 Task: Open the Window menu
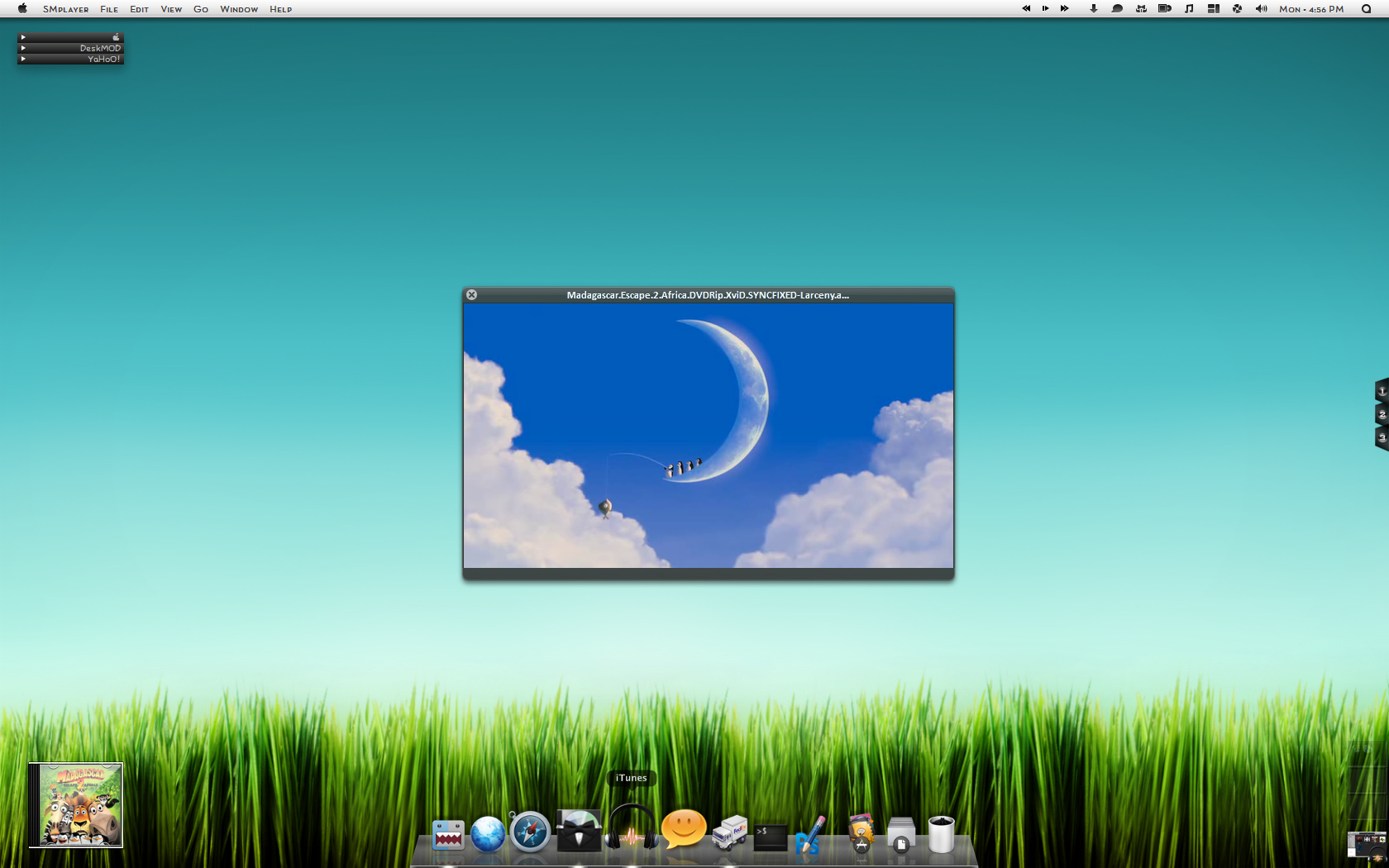239,9
